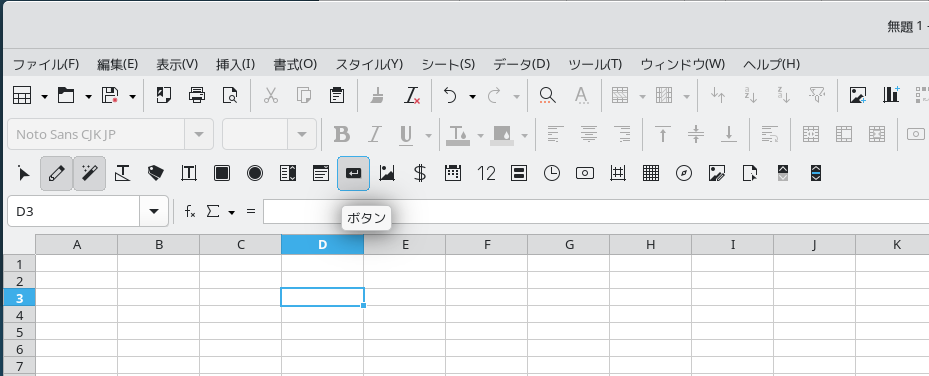
Task: Insert a Spin Button control
Action: [x=783, y=173]
